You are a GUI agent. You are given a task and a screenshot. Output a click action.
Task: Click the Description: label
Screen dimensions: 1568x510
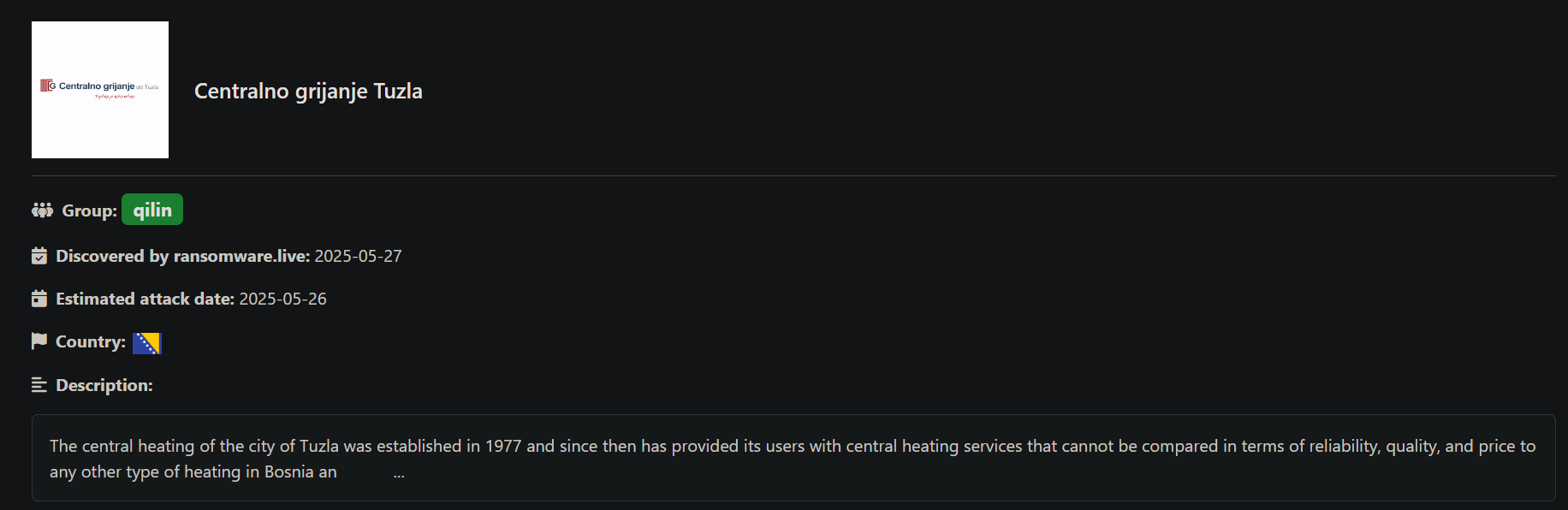pos(104,385)
